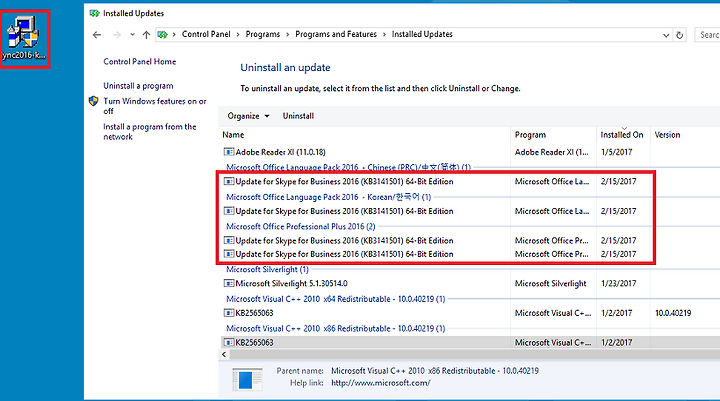Go up one level with the up arrow

click(146, 35)
